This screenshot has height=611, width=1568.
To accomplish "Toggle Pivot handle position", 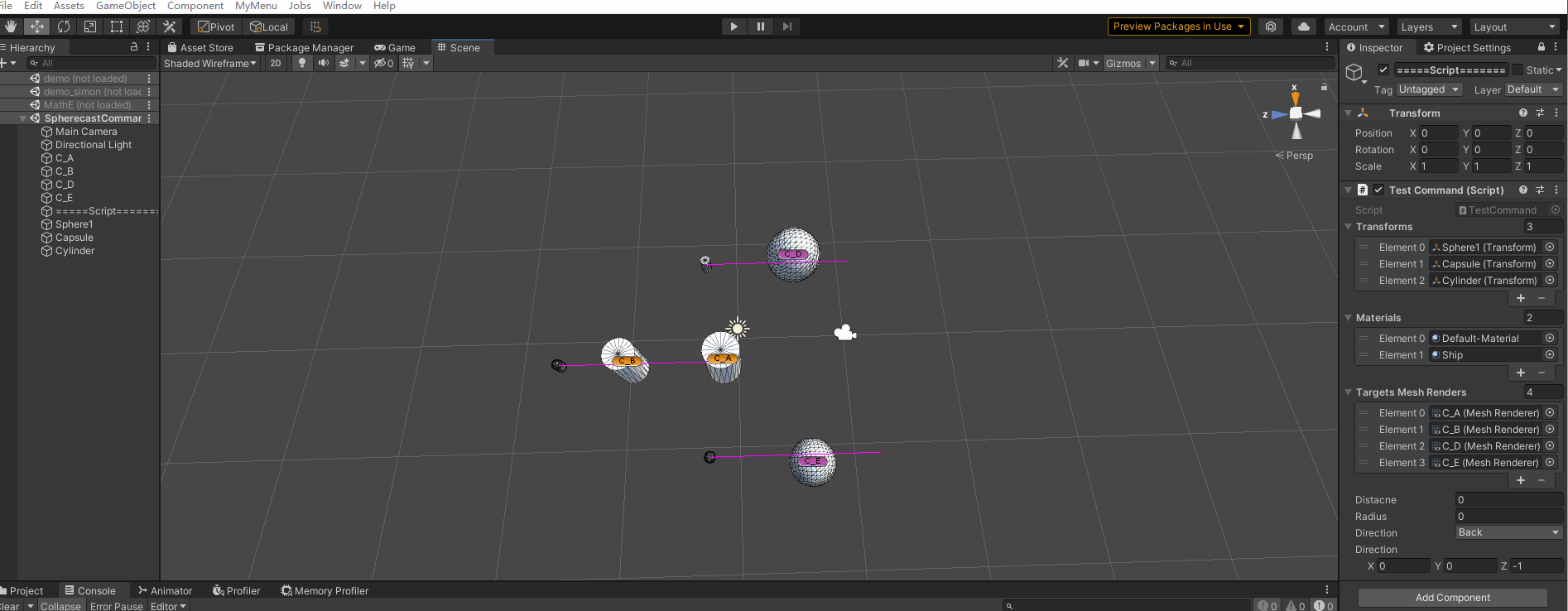I will (x=216, y=26).
